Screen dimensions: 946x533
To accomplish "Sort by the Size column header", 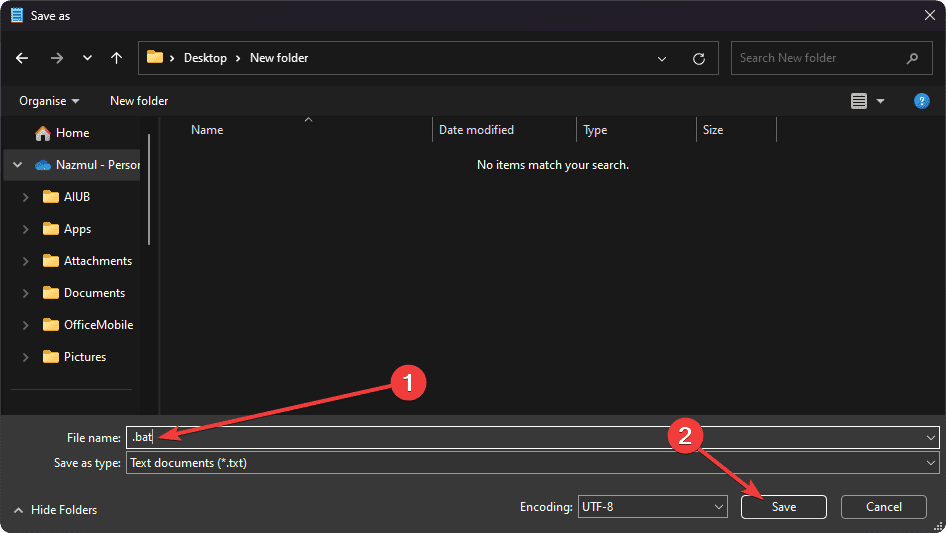I will [x=713, y=130].
